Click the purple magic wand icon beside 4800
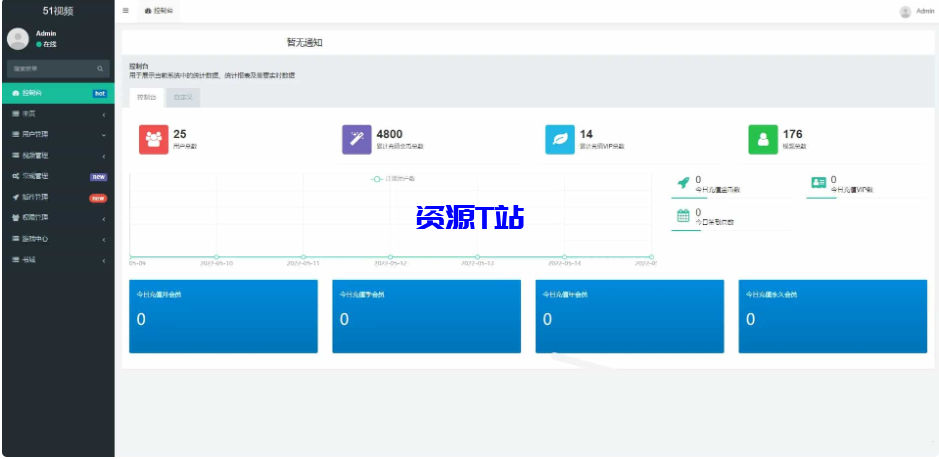939x459 pixels. pos(356,140)
